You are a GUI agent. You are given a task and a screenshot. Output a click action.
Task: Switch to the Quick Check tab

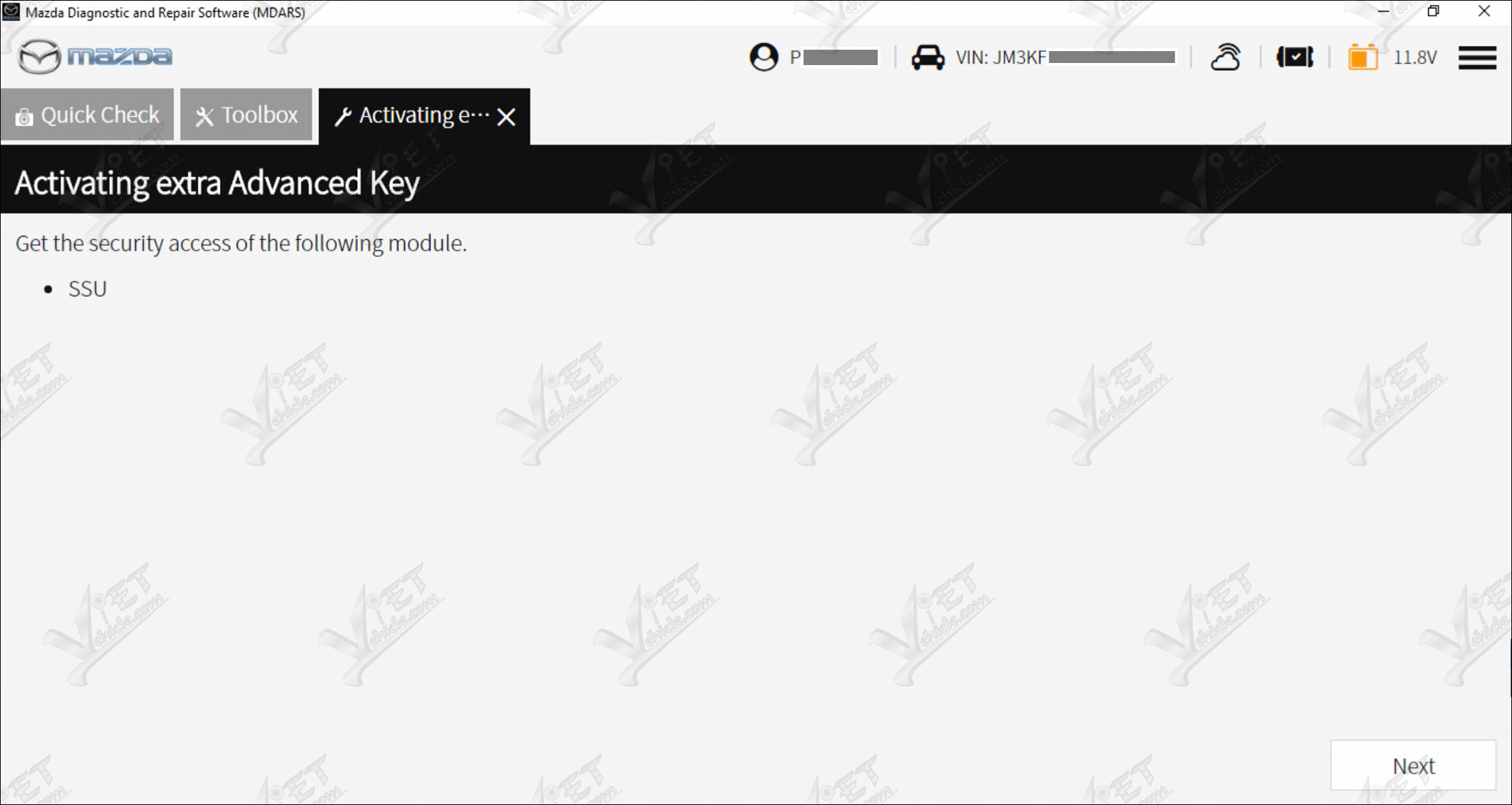point(87,115)
